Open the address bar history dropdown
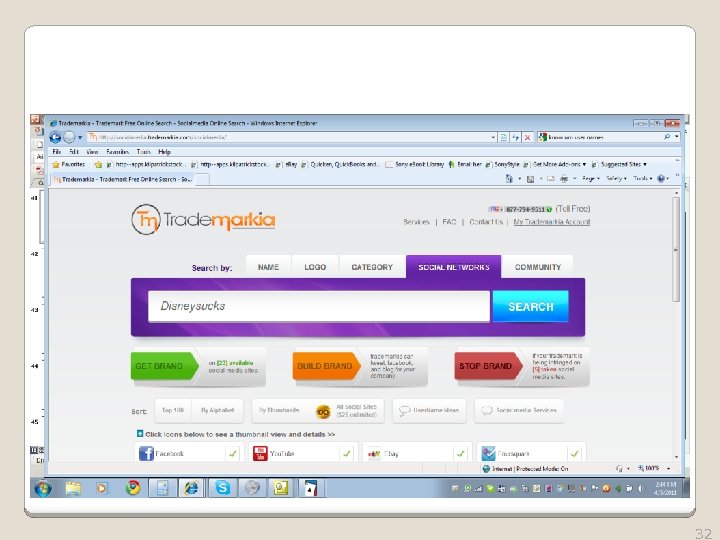 pos(493,137)
